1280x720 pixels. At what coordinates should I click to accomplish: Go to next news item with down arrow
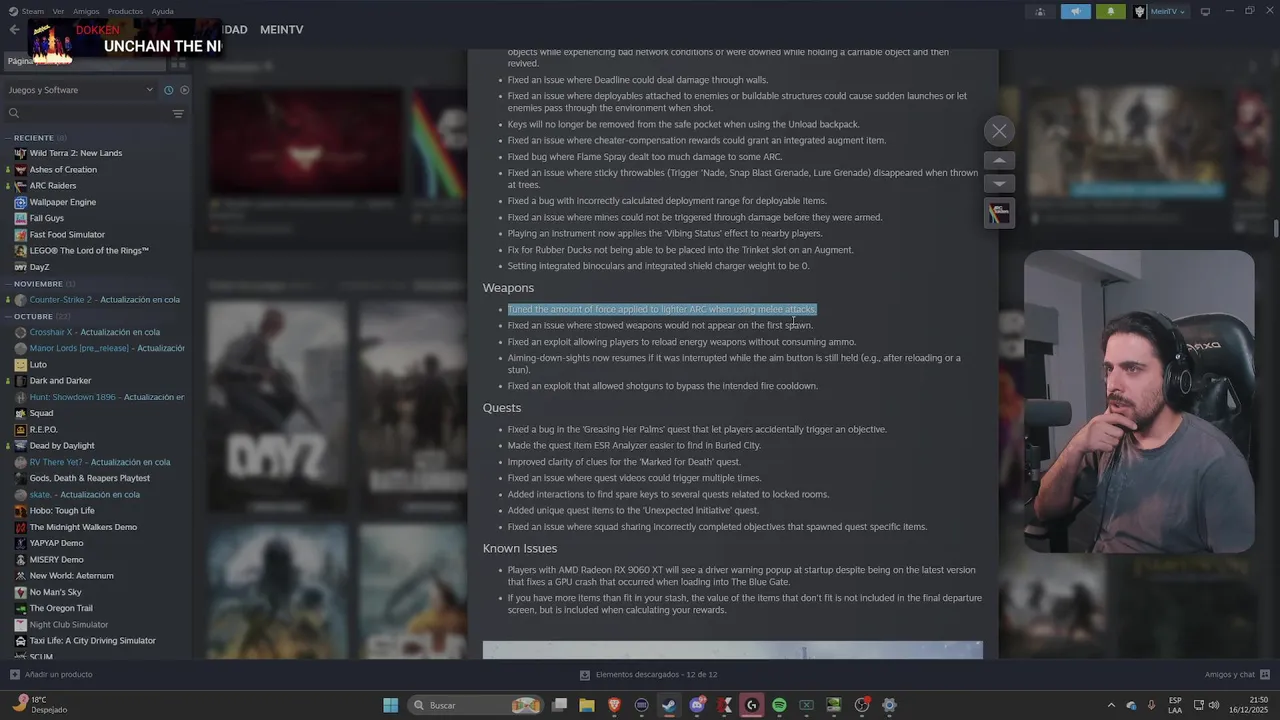click(x=999, y=184)
